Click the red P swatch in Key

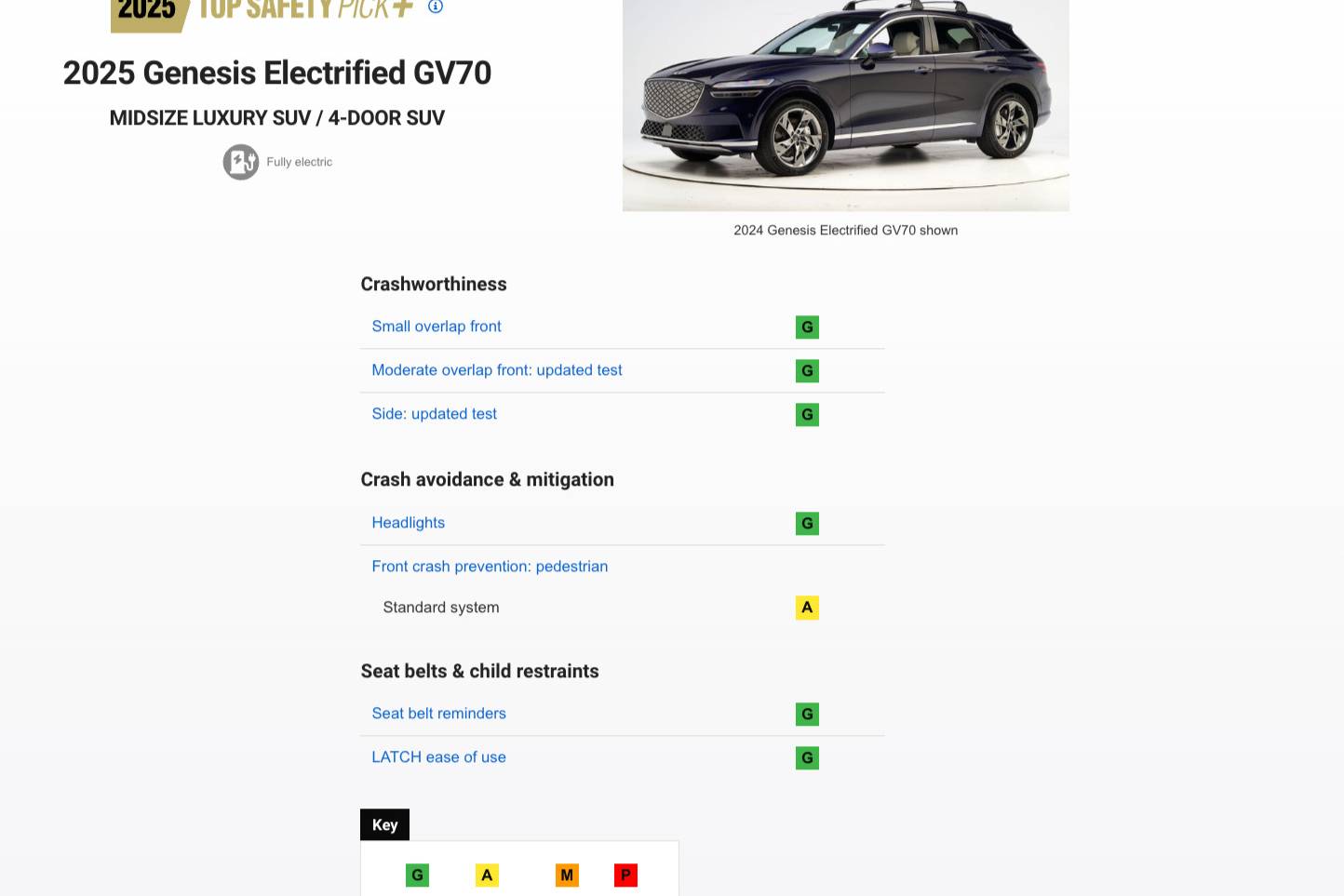click(x=625, y=876)
